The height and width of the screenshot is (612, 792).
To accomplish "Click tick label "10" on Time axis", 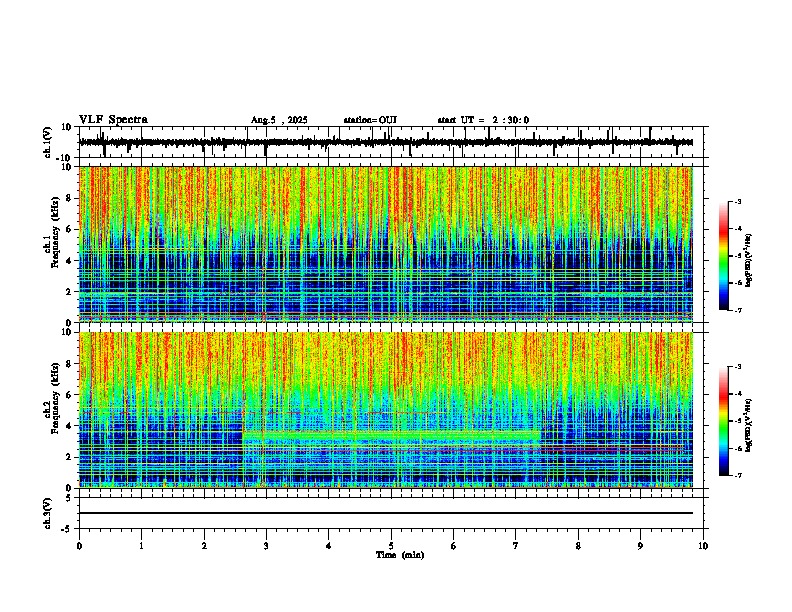I will [x=703, y=546].
